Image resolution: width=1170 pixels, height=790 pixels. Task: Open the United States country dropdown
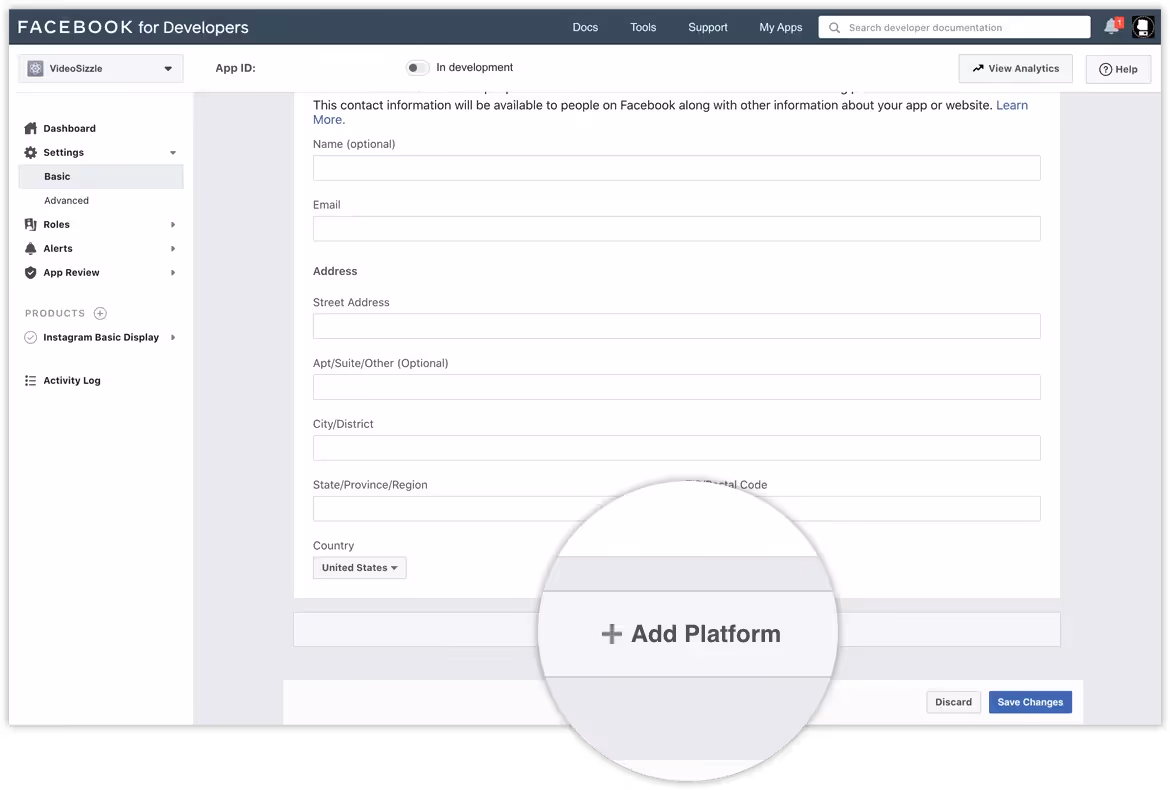(360, 568)
